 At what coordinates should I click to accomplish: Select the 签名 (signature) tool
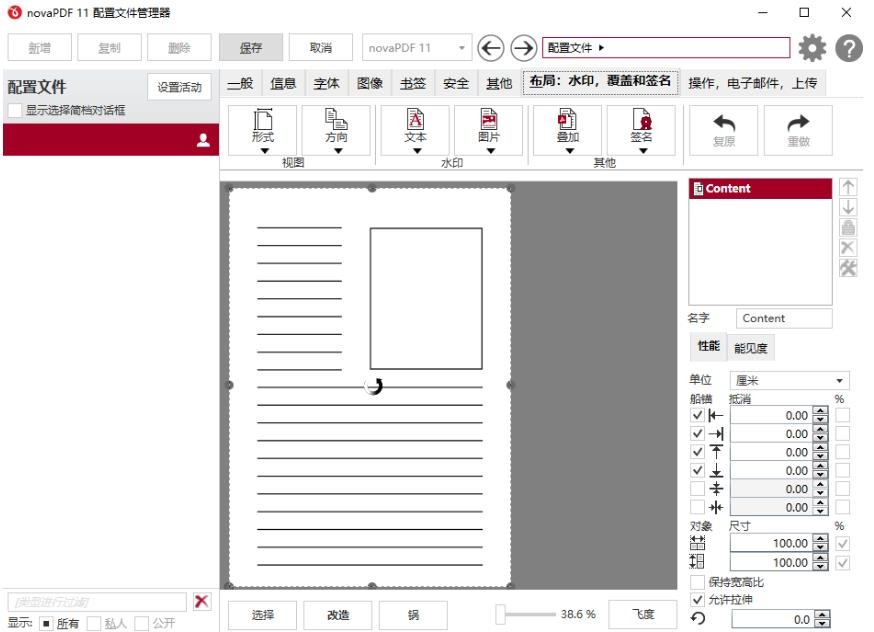click(643, 128)
